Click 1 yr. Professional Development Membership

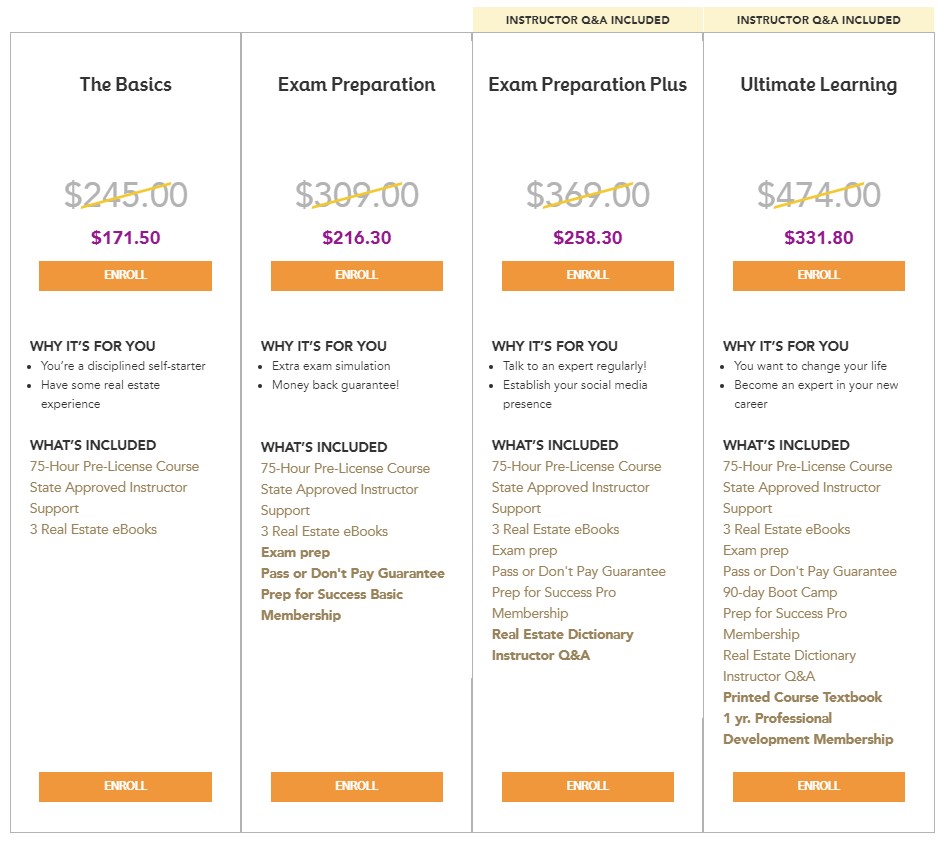pos(808,729)
